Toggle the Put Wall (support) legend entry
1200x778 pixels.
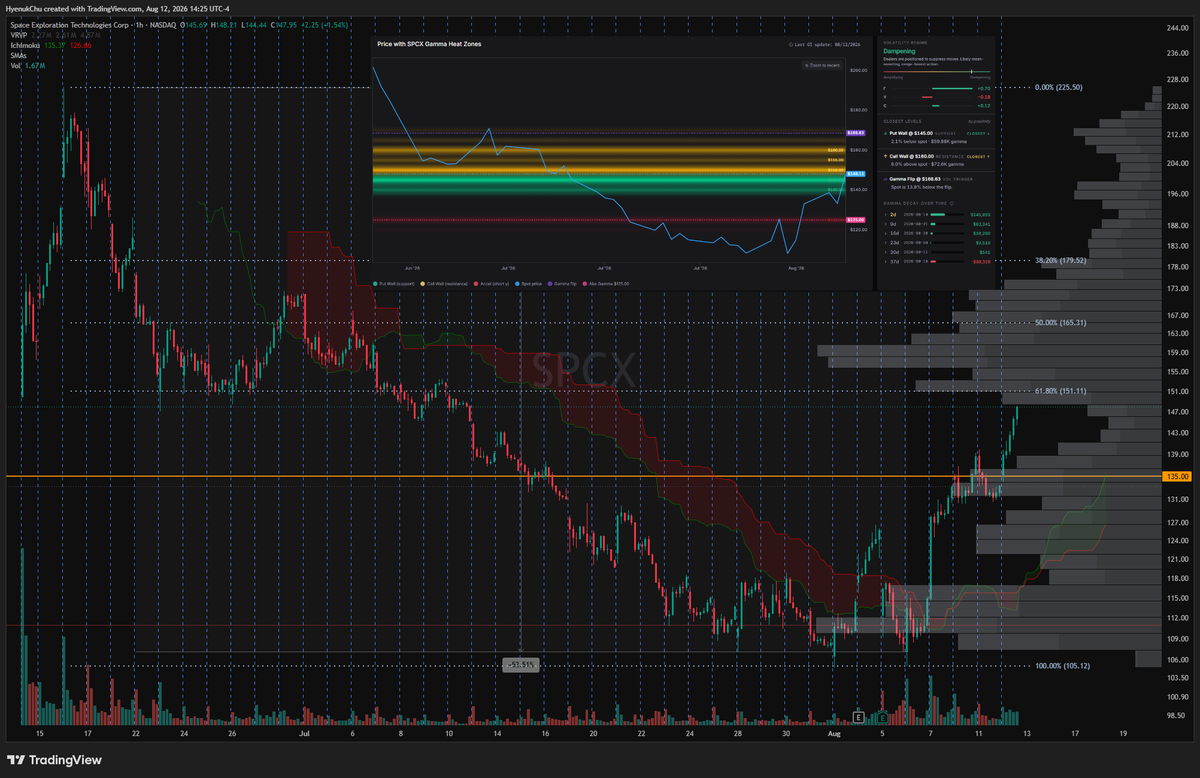(394, 284)
